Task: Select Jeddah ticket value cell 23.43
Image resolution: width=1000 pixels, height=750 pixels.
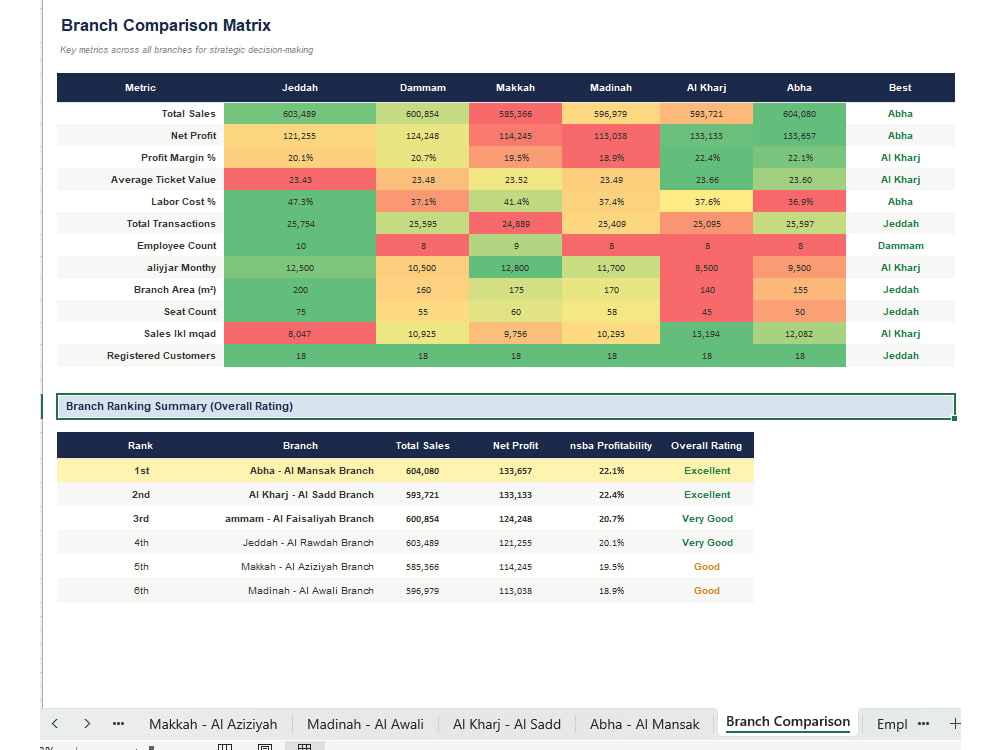Action: [300, 180]
